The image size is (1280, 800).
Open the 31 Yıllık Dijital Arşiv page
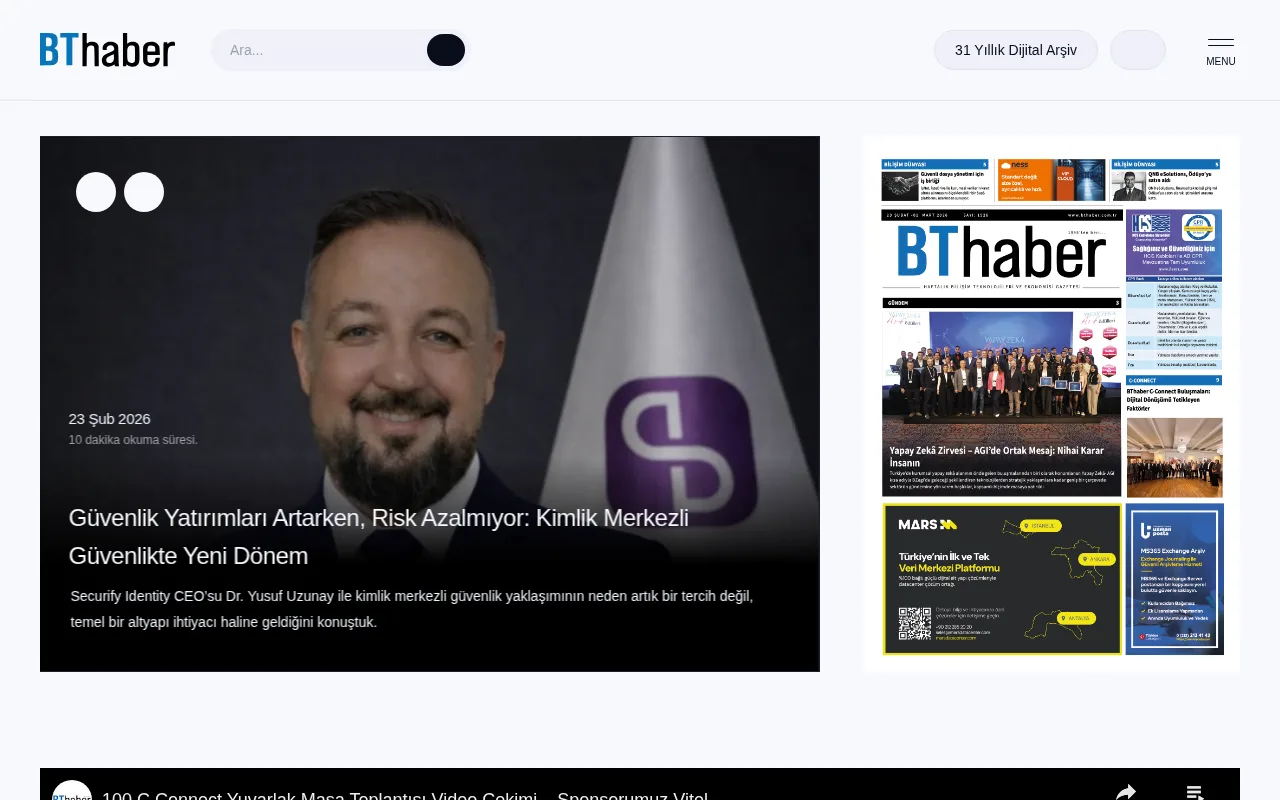click(1015, 49)
